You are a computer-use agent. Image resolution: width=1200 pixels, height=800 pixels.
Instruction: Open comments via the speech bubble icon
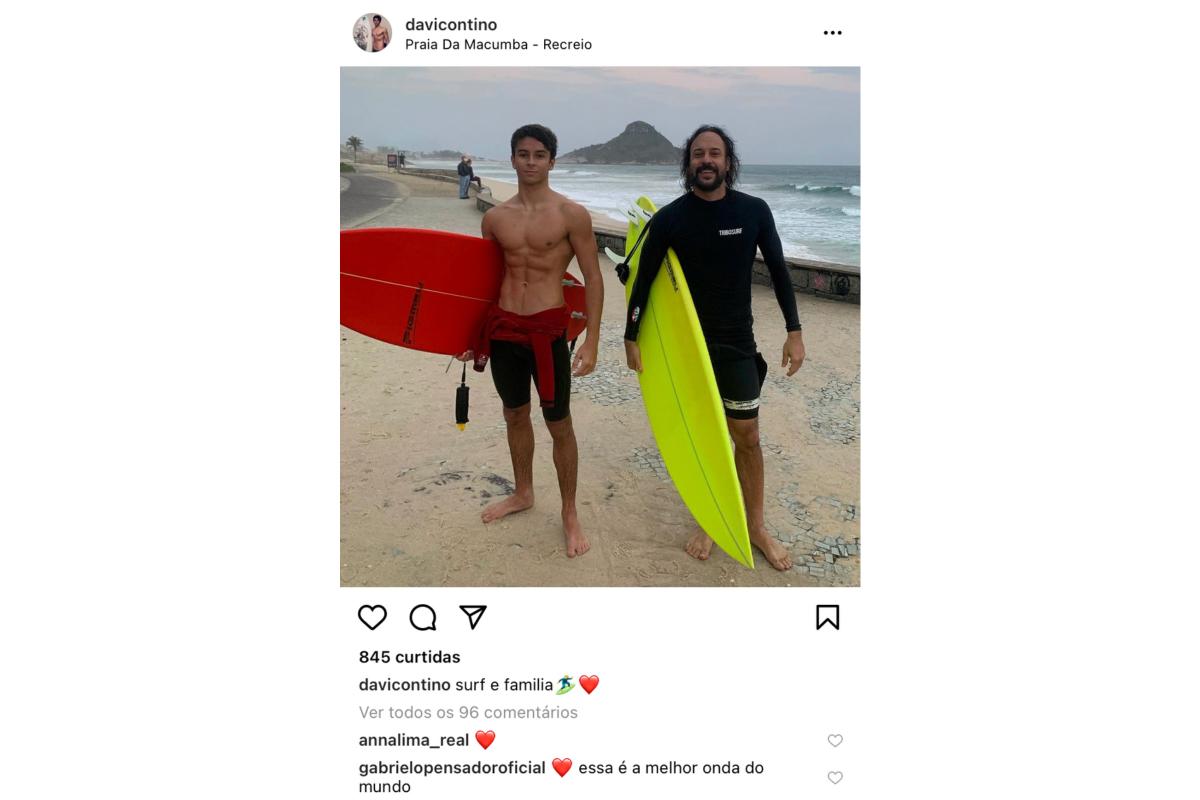[x=423, y=618]
